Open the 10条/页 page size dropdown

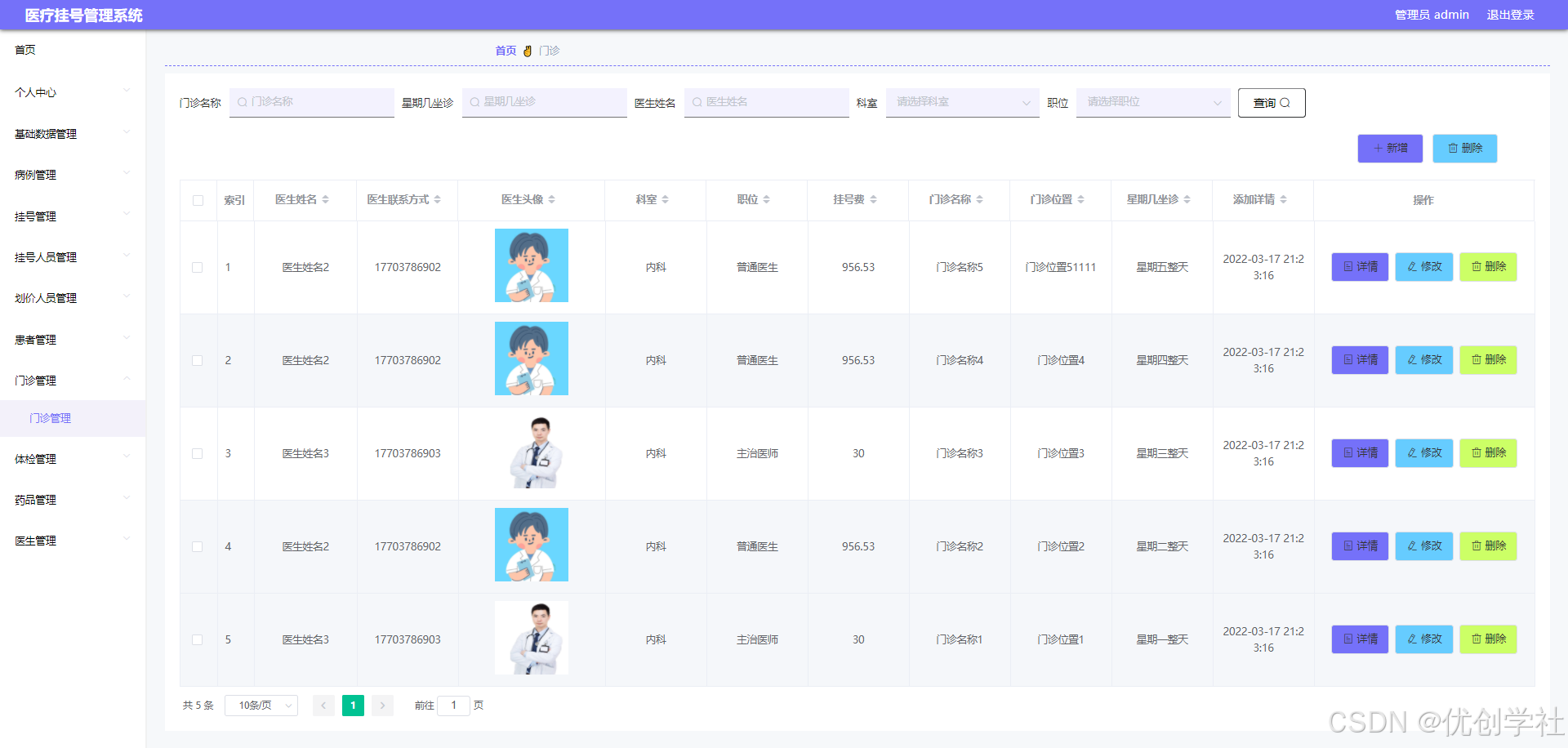261,706
